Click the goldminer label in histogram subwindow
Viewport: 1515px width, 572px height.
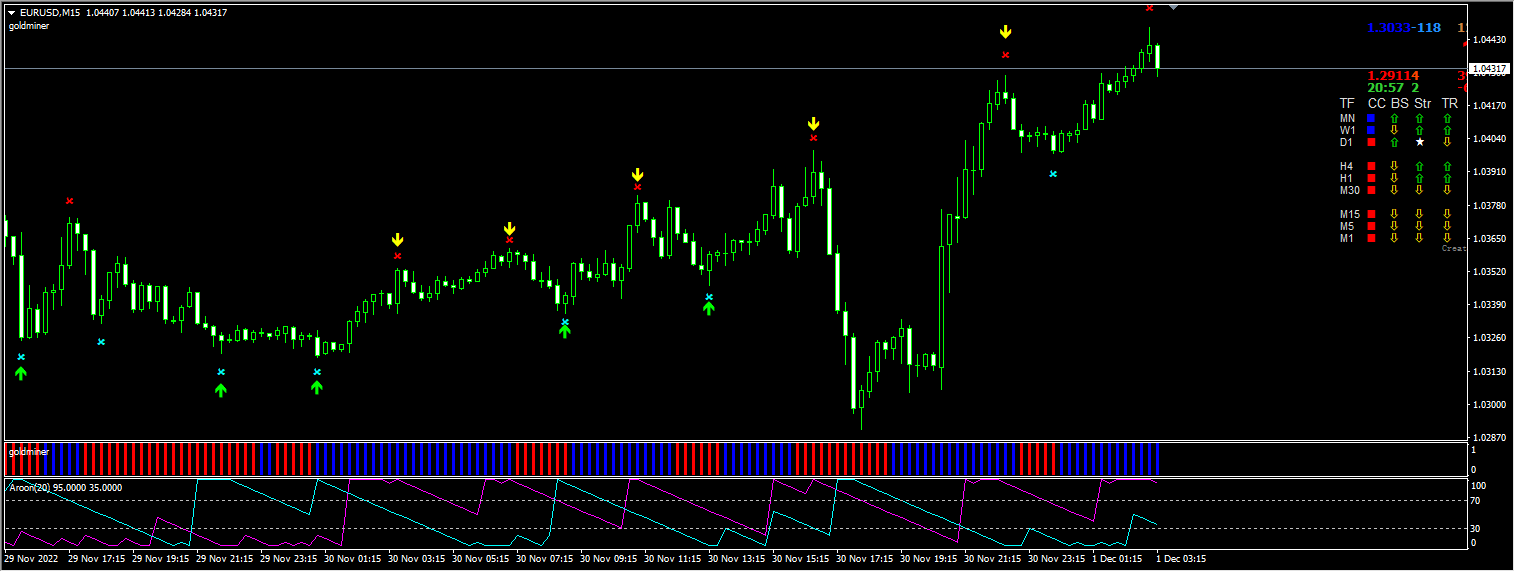click(x=29, y=452)
